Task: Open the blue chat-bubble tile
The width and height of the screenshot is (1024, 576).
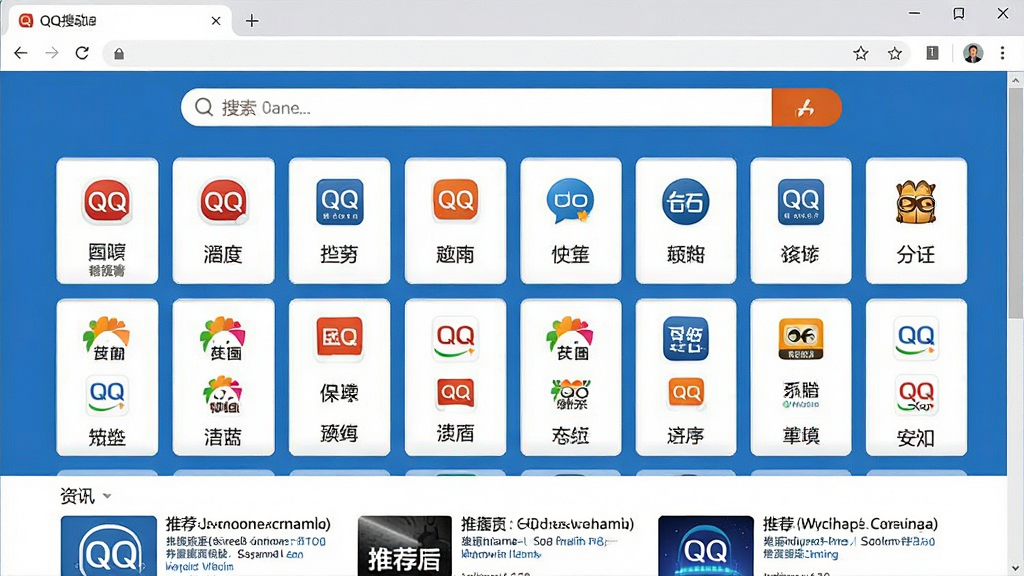Action: click(x=571, y=221)
